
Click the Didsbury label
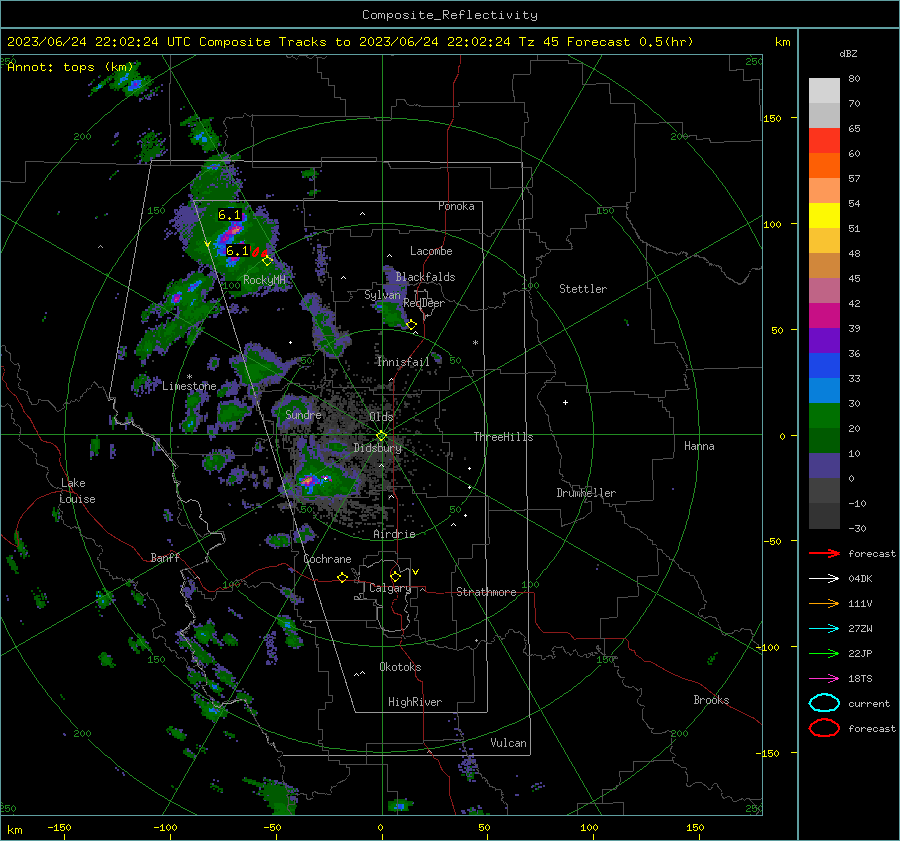tap(378, 448)
